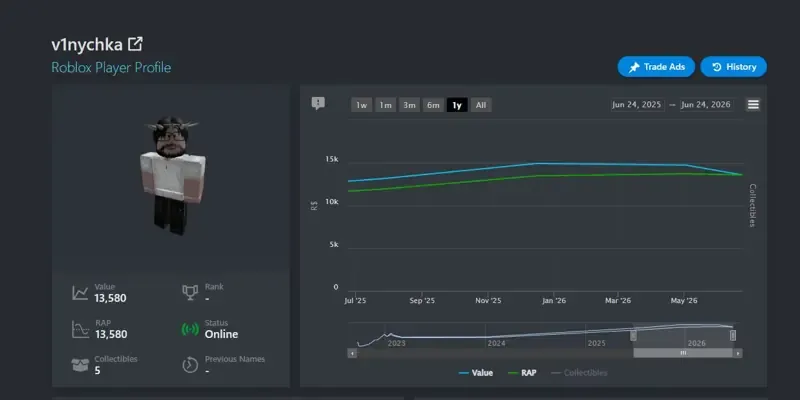The width and height of the screenshot is (800, 400).
Task: Toggle the Collectibles series in legend
Action: coord(579,373)
